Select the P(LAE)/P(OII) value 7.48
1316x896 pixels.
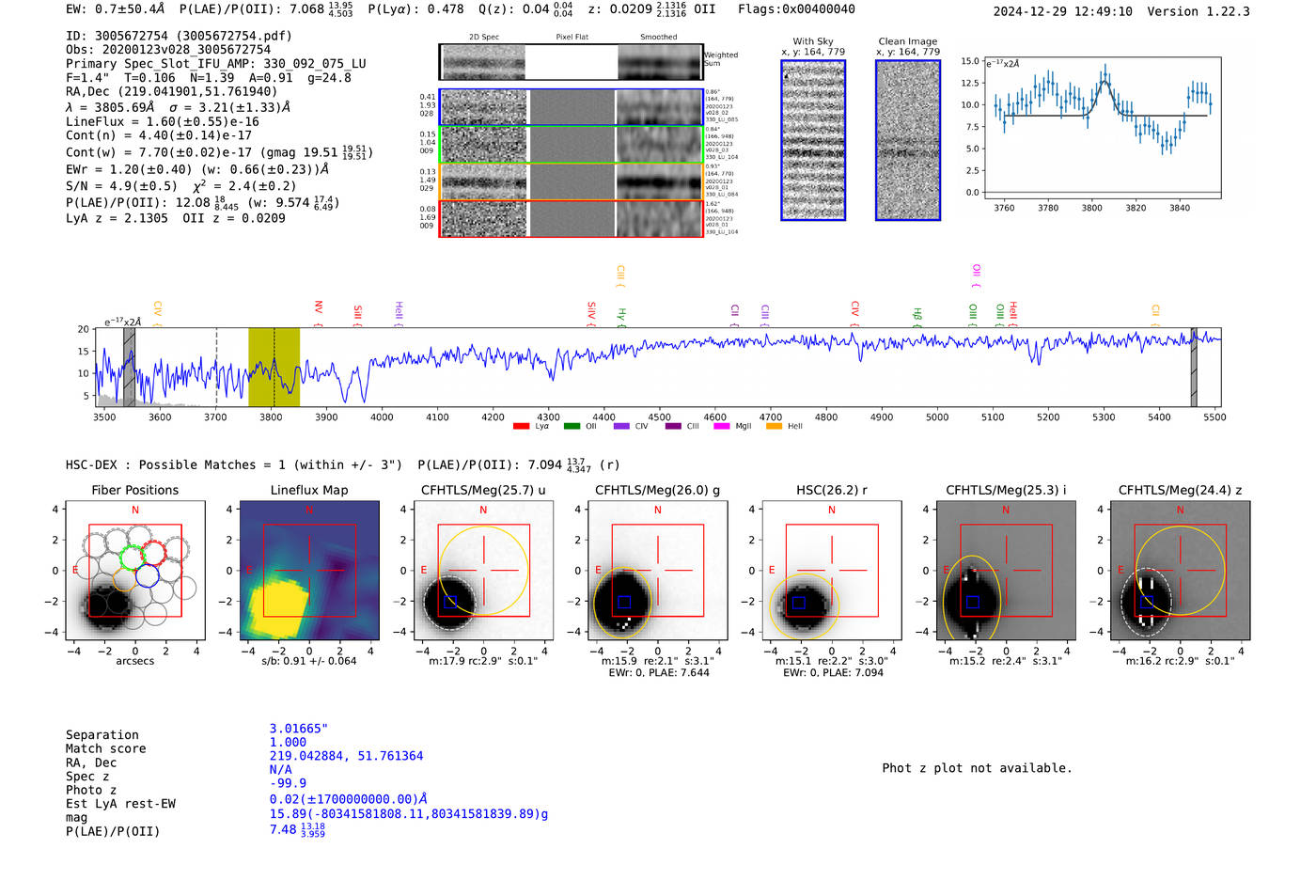297,830
